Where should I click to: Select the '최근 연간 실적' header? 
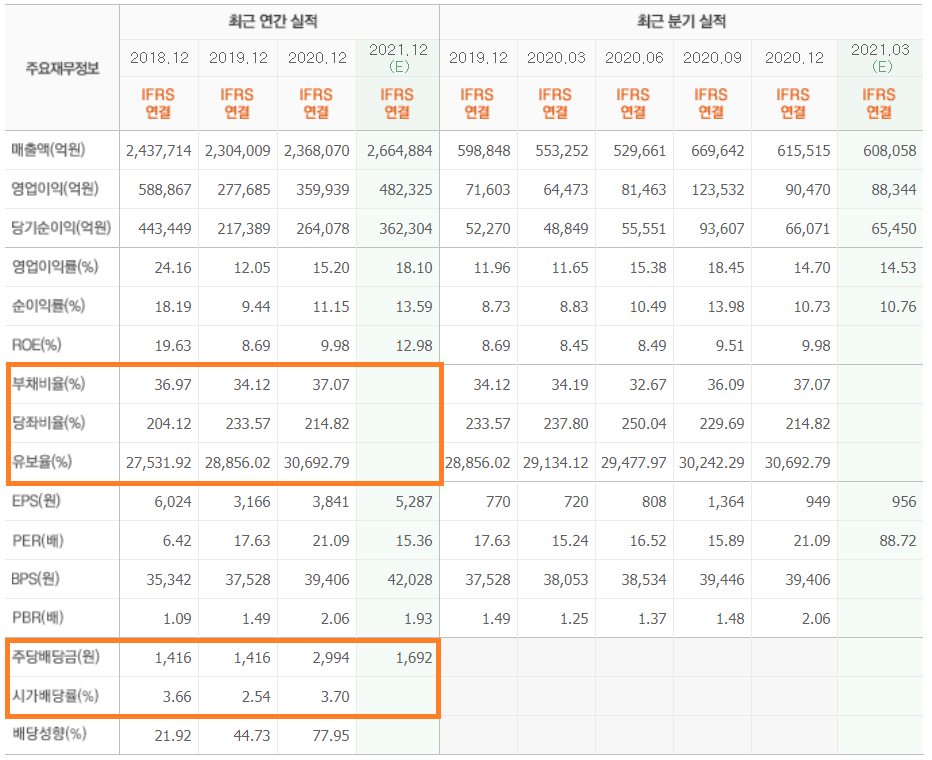tap(273, 22)
